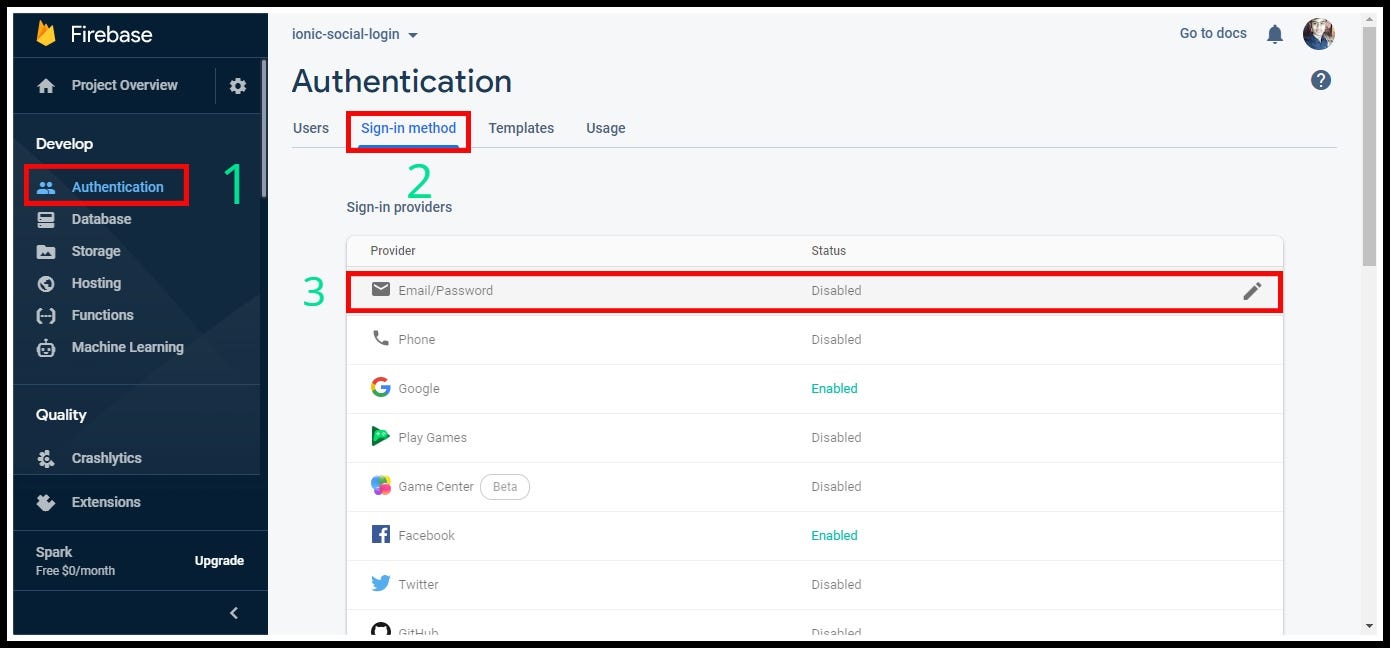Click the Phone provider icon
Screen dimensions: 1390x648
[x=381, y=339]
